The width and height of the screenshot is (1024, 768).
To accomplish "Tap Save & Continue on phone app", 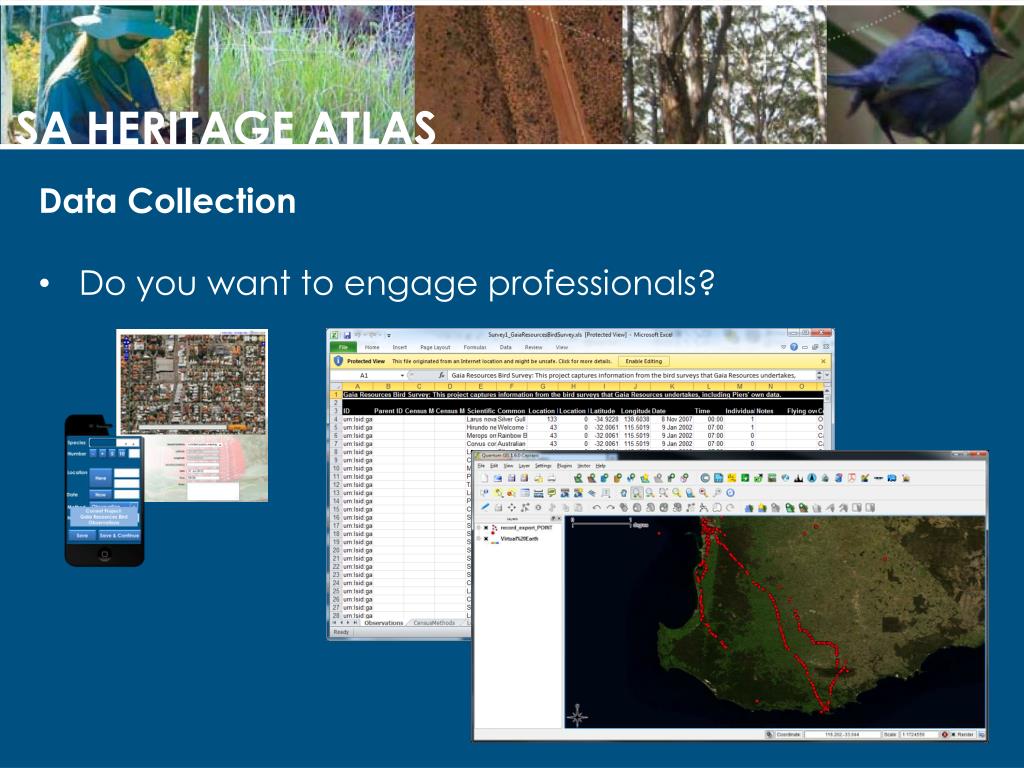I will pos(119,535).
